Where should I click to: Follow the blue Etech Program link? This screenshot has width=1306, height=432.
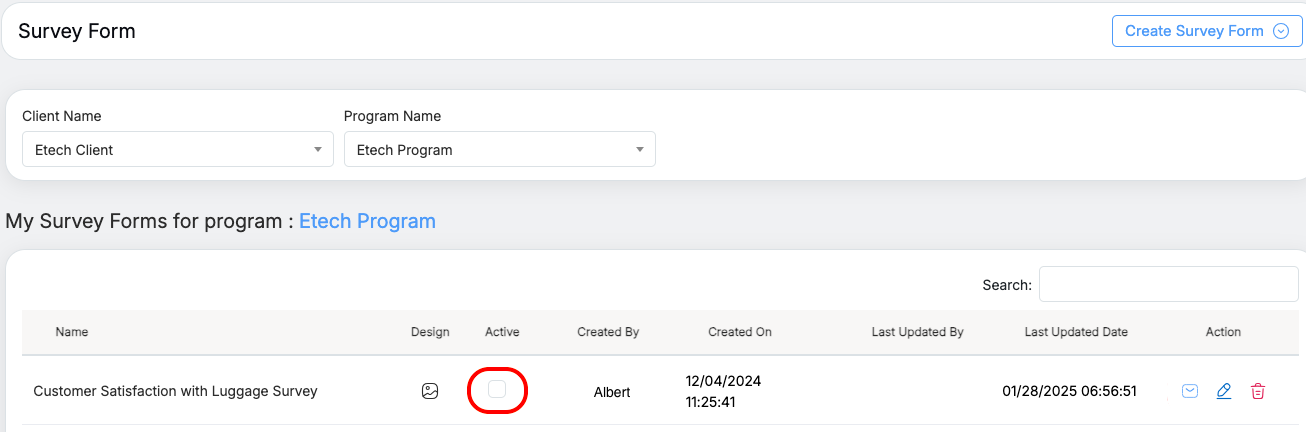pos(367,221)
